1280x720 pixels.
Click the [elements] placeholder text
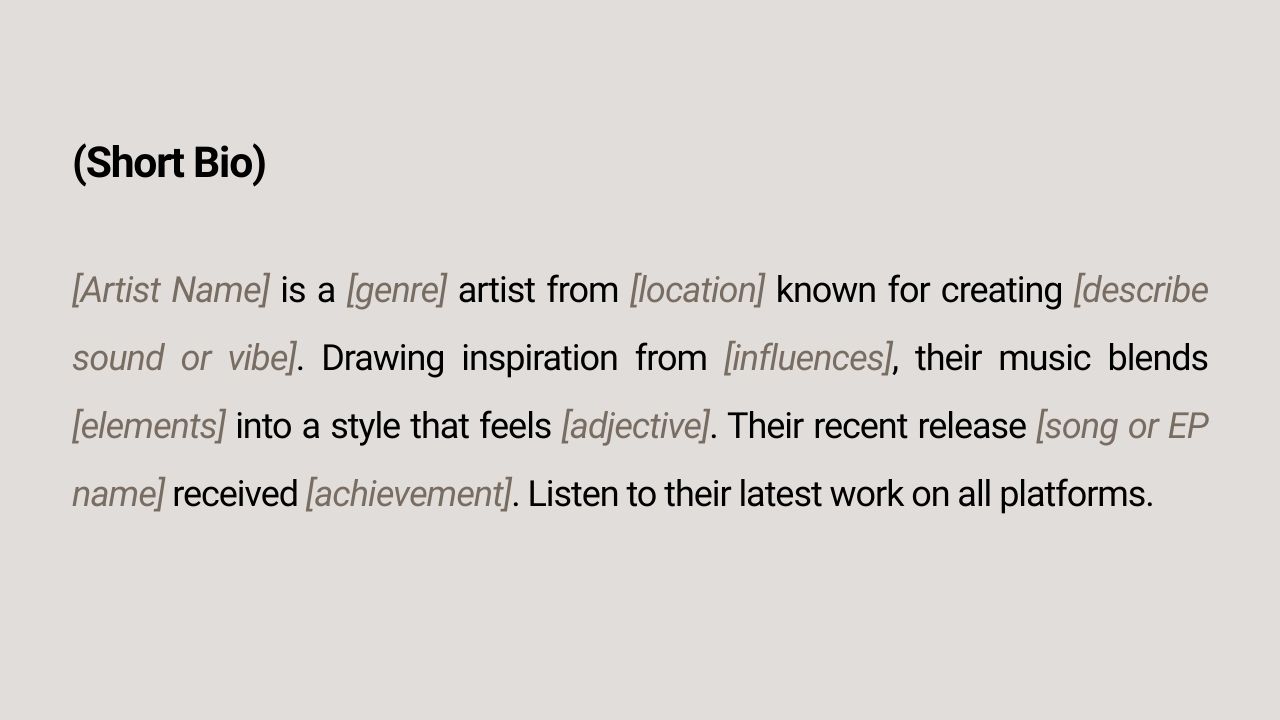(x=149, y=426)
